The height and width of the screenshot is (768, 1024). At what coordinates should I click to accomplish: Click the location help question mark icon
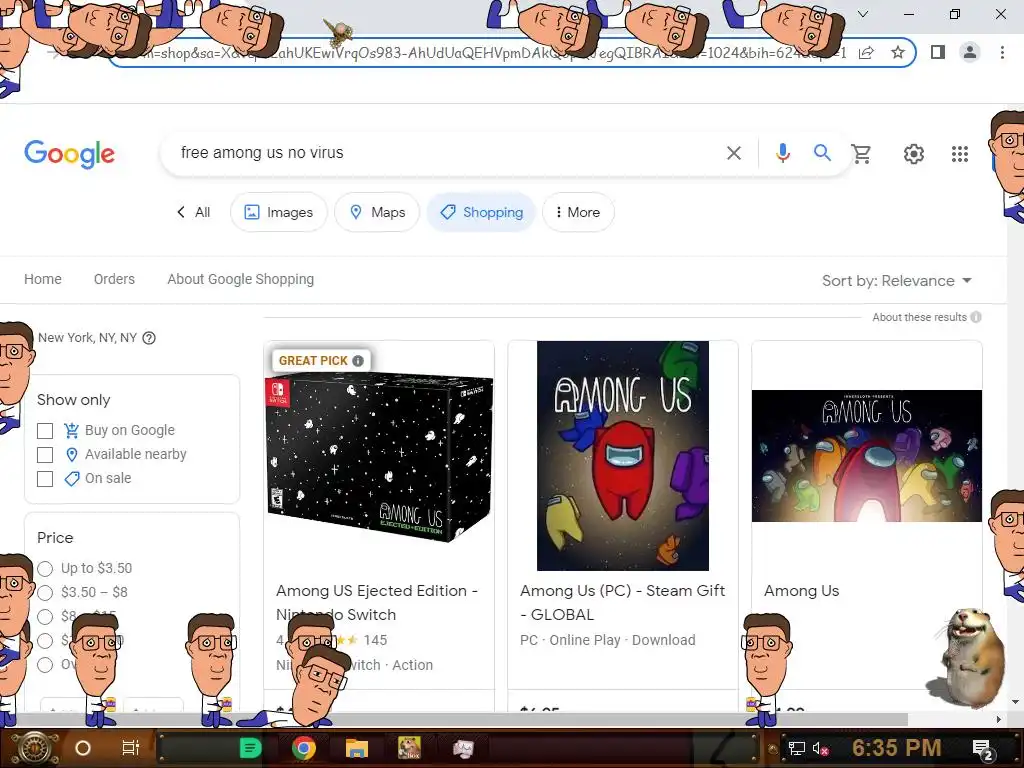(149, 338)
